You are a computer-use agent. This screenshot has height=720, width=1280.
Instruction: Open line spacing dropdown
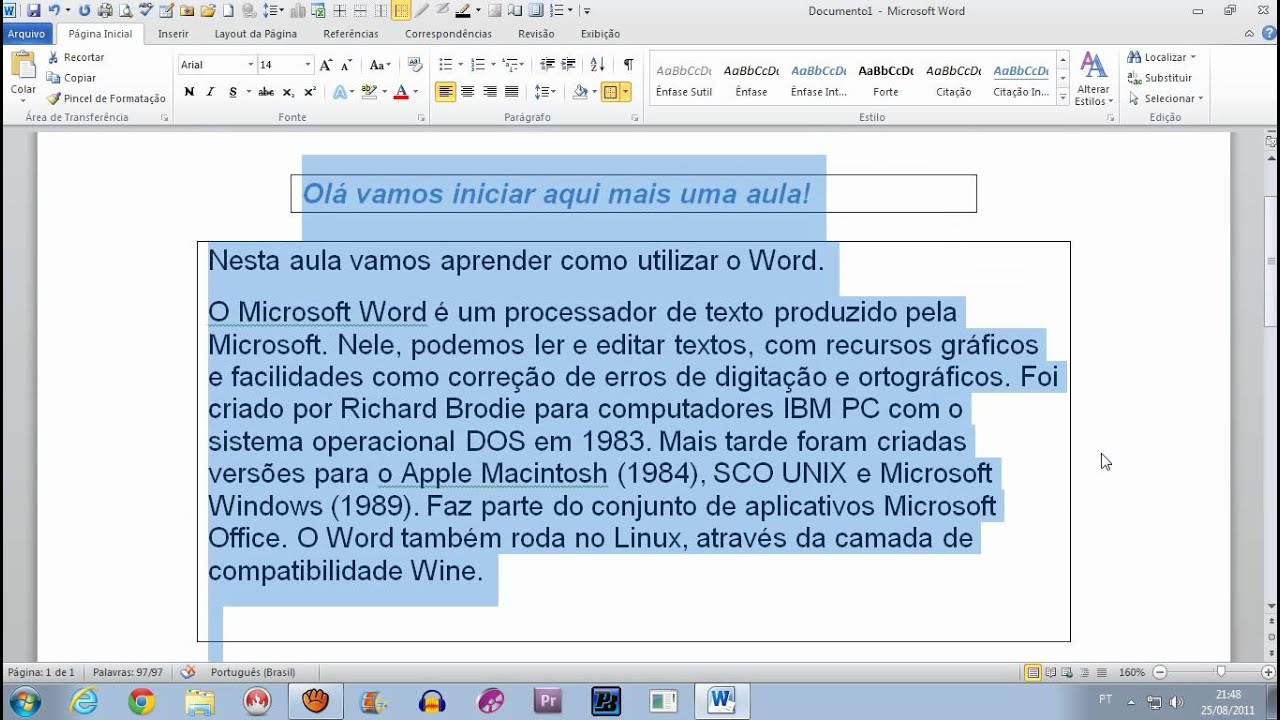click(545, 92)
